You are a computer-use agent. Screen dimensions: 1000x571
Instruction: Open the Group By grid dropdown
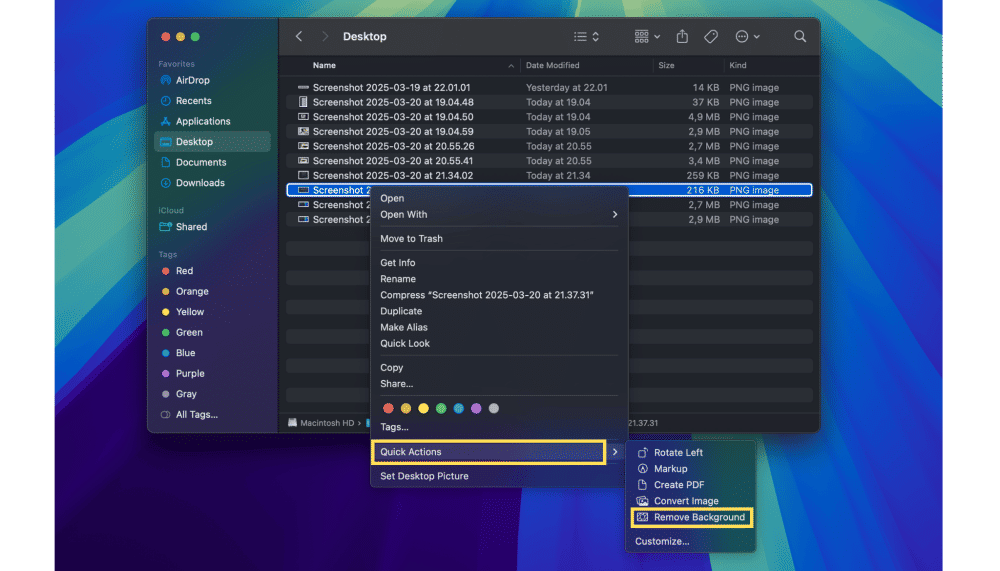pyautogui.click(x=647, y=36)
